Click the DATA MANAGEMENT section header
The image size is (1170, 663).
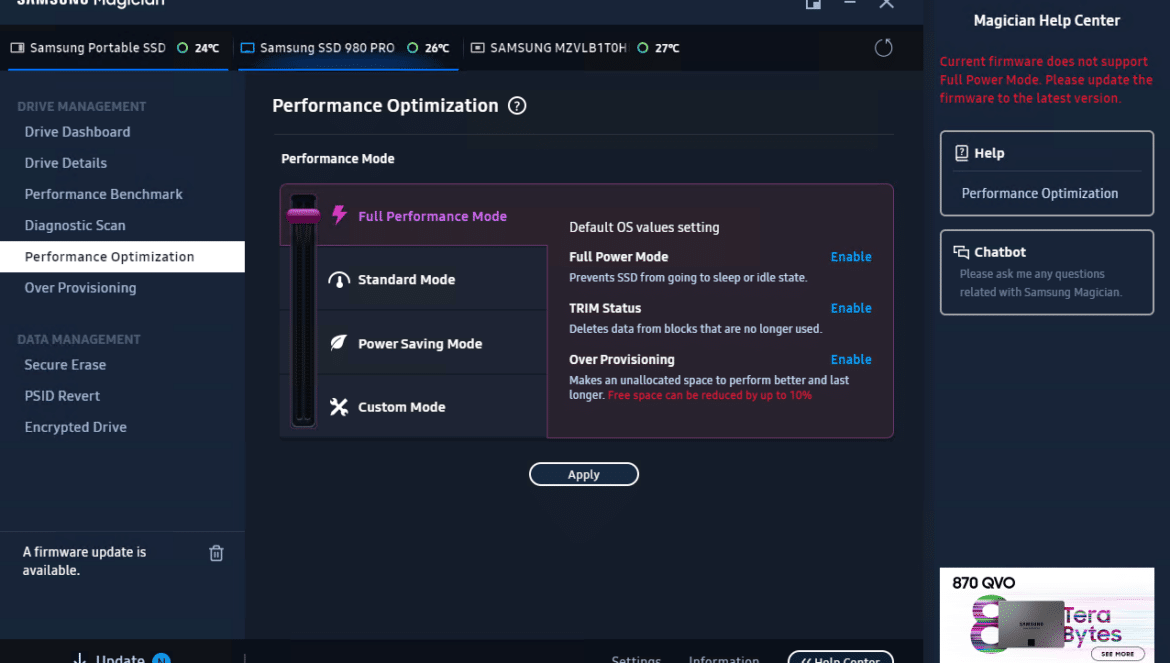point(78,339)
